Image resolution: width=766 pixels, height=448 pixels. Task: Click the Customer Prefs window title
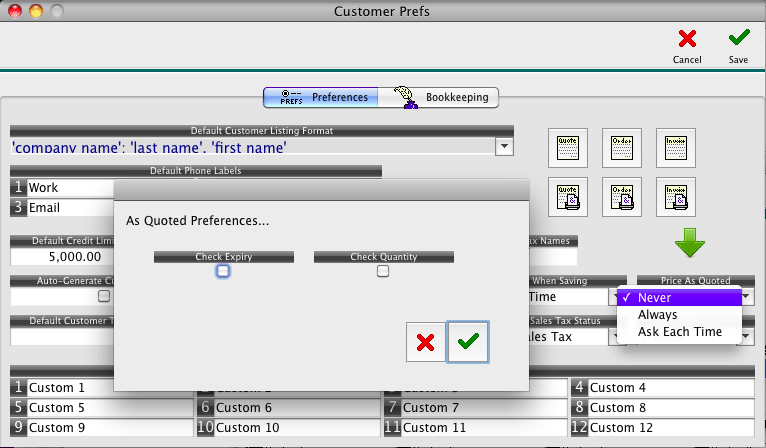coord(382,11)
